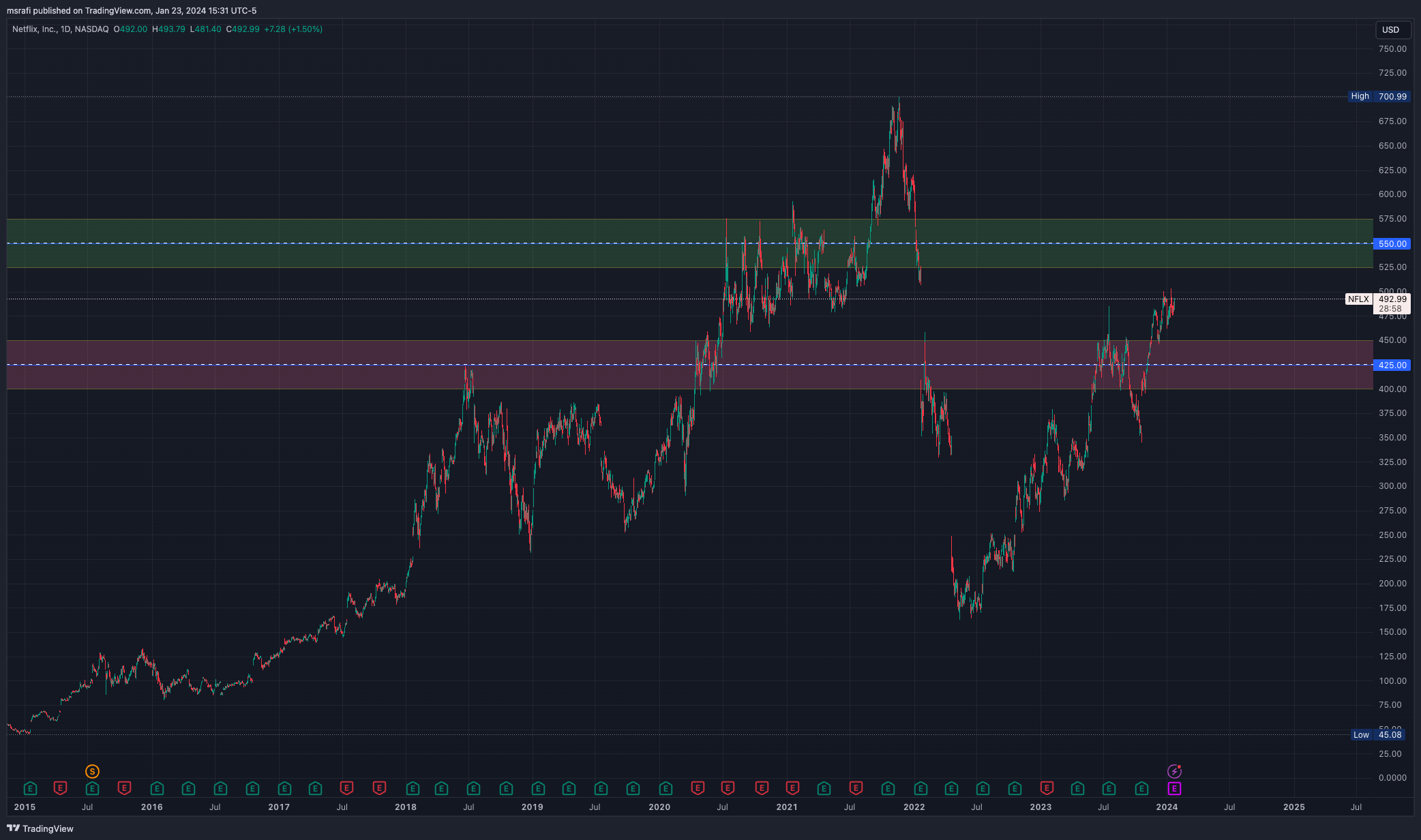
Task: Select the green resistance zone rectangle
Action: click(x=689, y=243)
